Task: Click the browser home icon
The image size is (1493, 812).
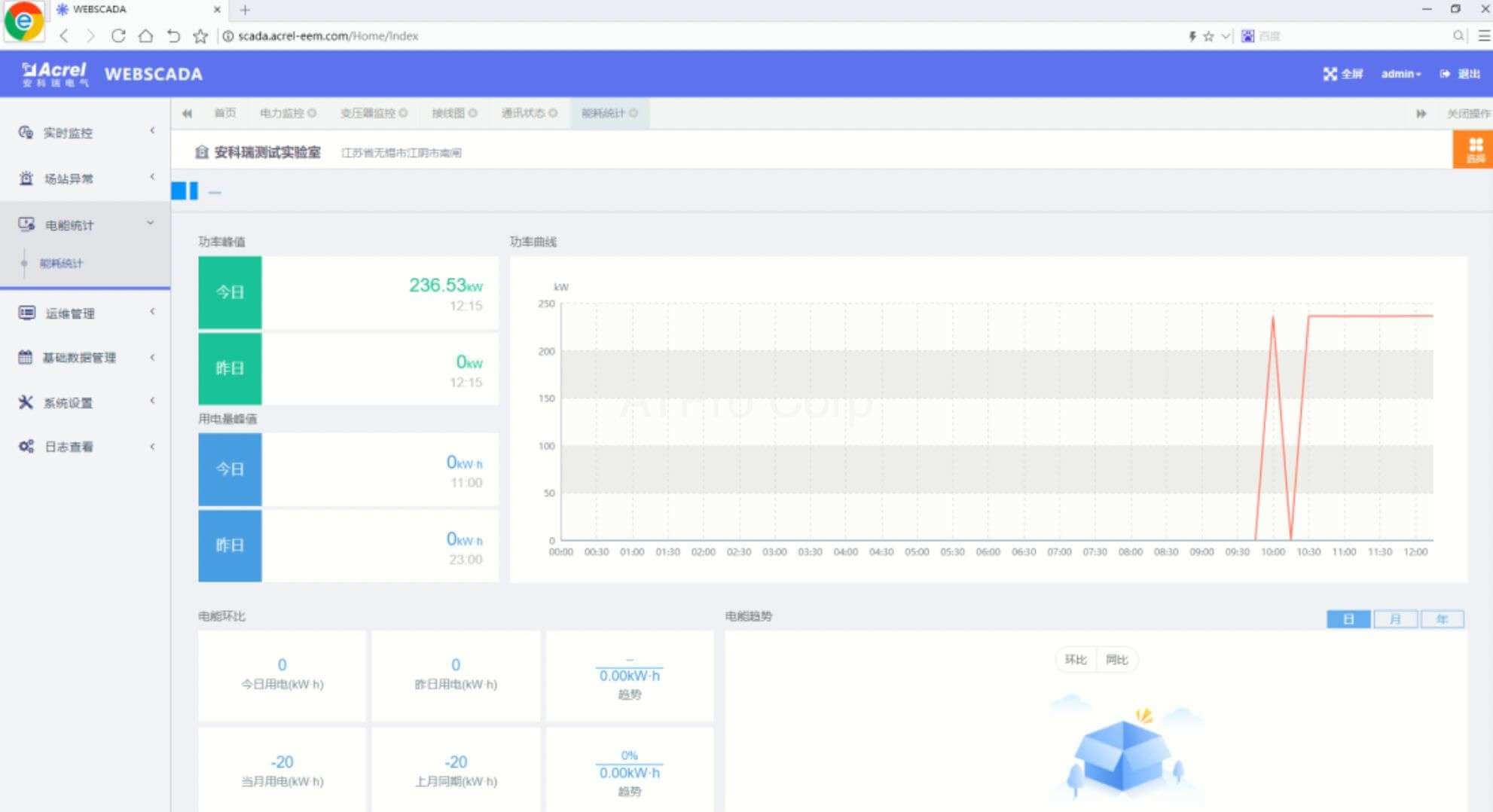Action: tap(145, 35)
